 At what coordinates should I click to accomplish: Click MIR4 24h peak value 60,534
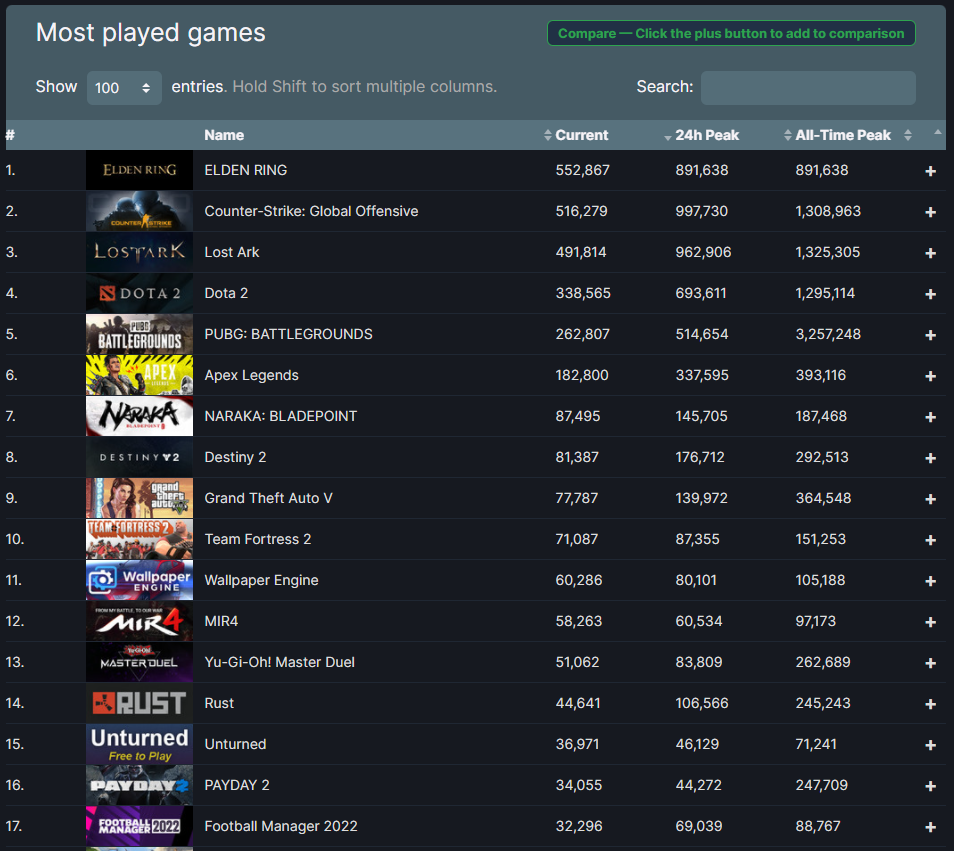click(698, 621)
